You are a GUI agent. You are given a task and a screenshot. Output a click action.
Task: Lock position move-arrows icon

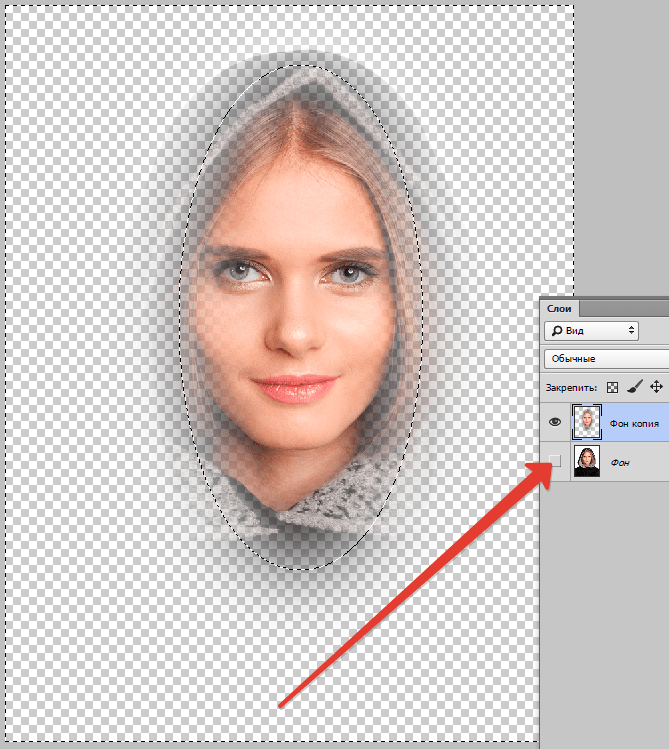click(657, 387)
